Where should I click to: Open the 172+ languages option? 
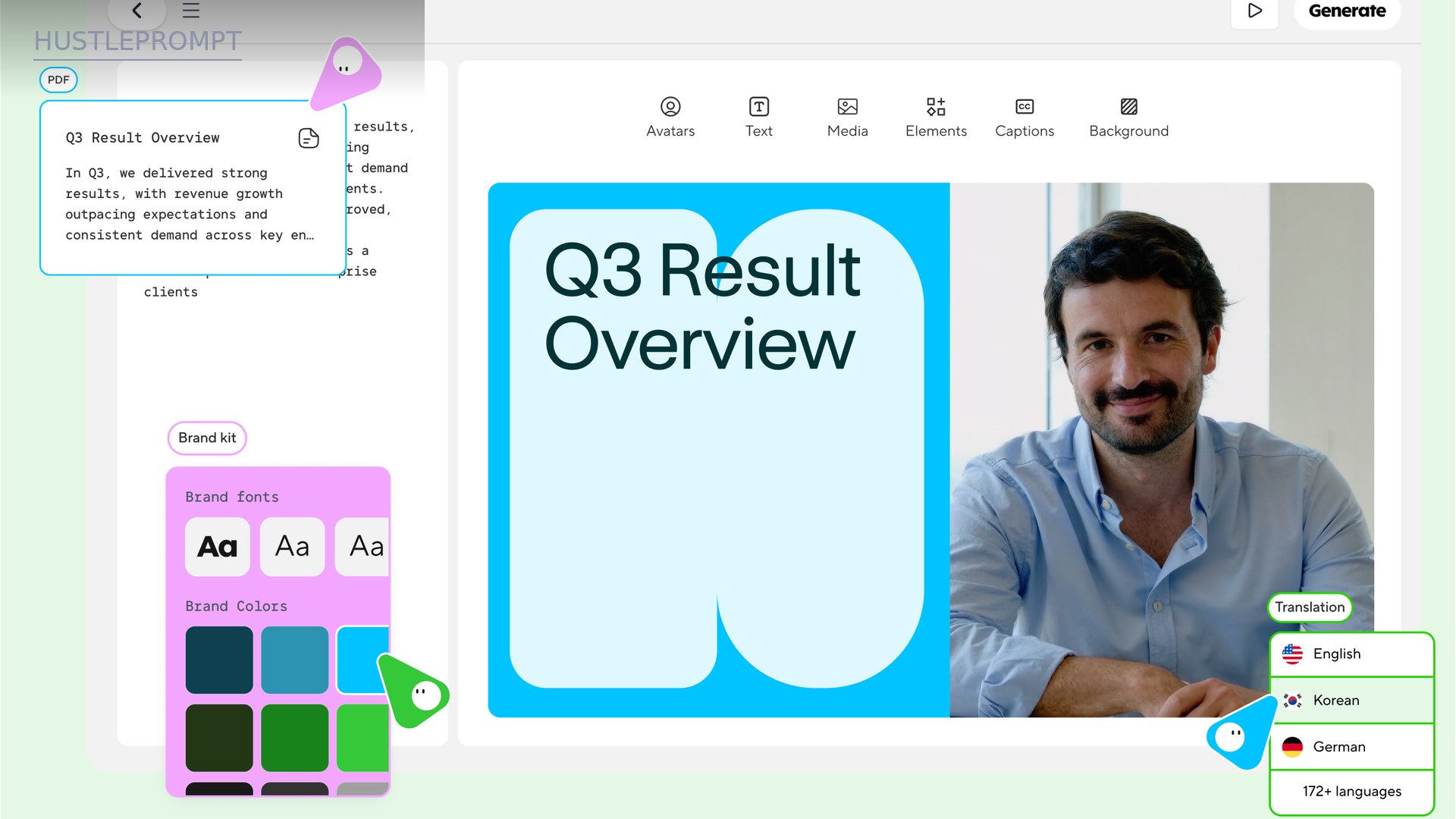[x=1352, y=792]
